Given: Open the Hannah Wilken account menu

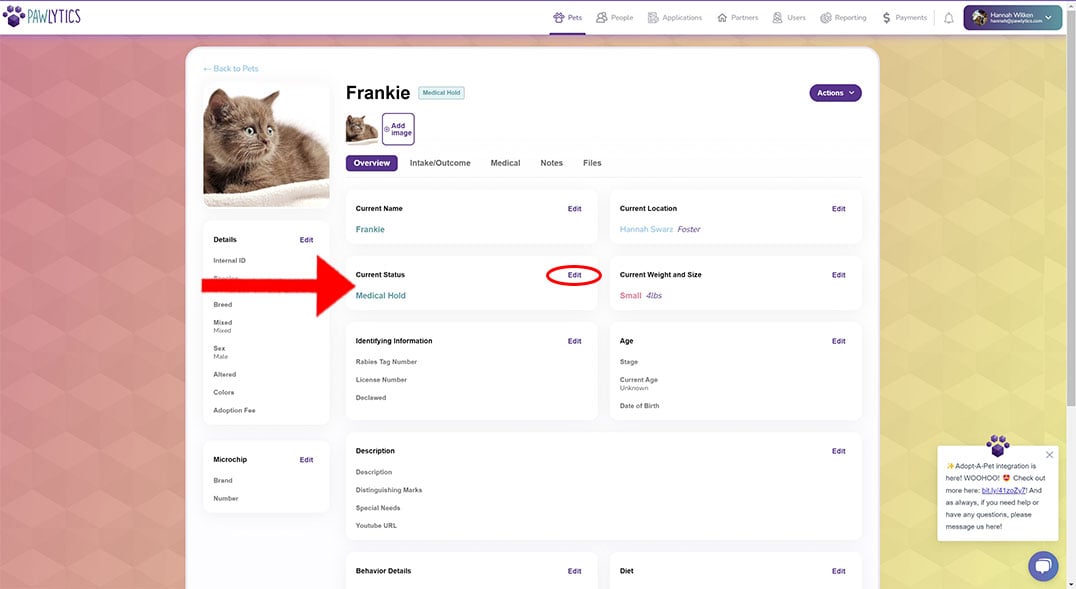Looking at the screenshot, I should pyautogui.click(x=1011, y=16).
